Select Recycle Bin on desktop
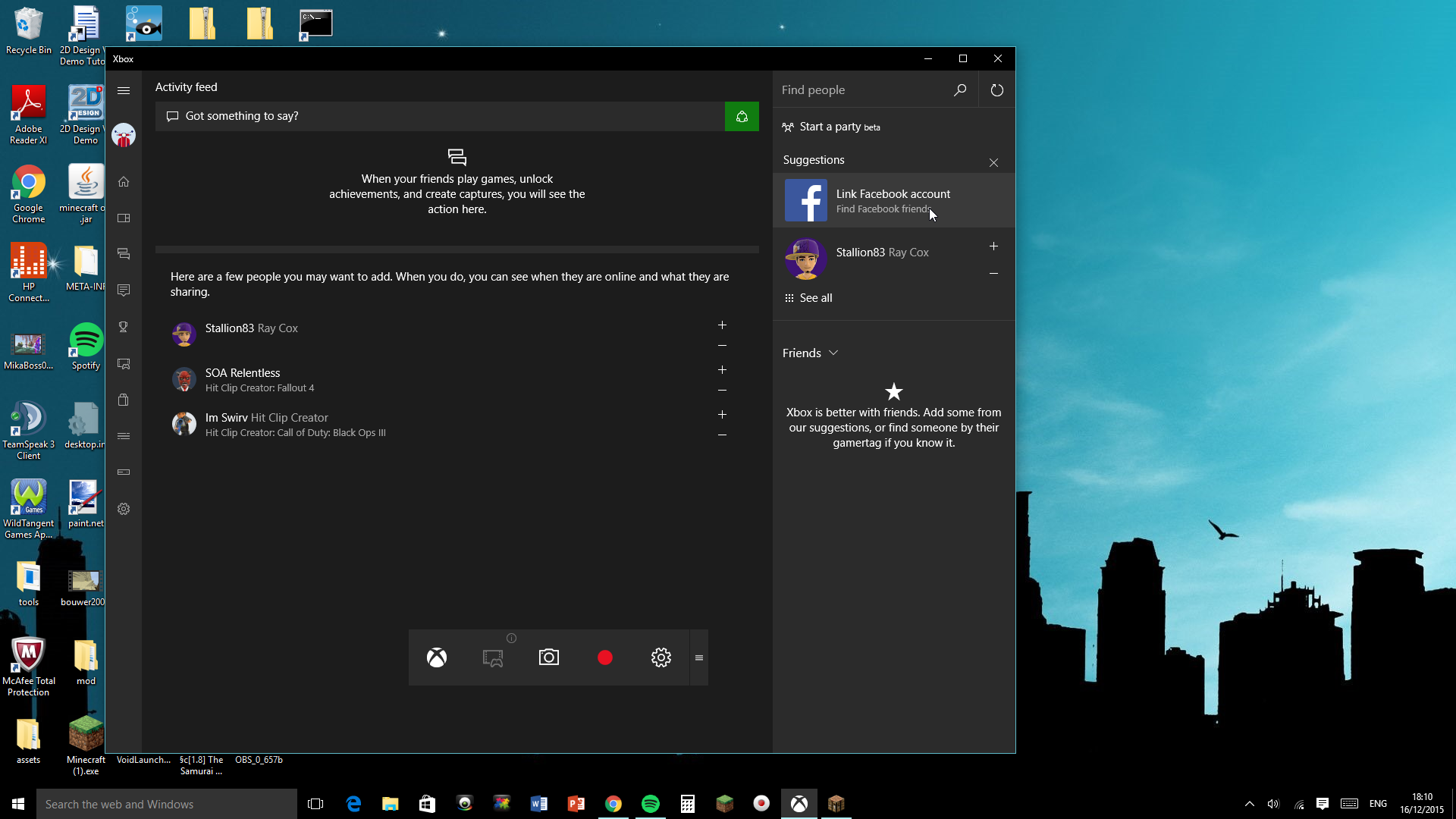The height and width of the screenshot is (819, 1456). coord(28,31)
